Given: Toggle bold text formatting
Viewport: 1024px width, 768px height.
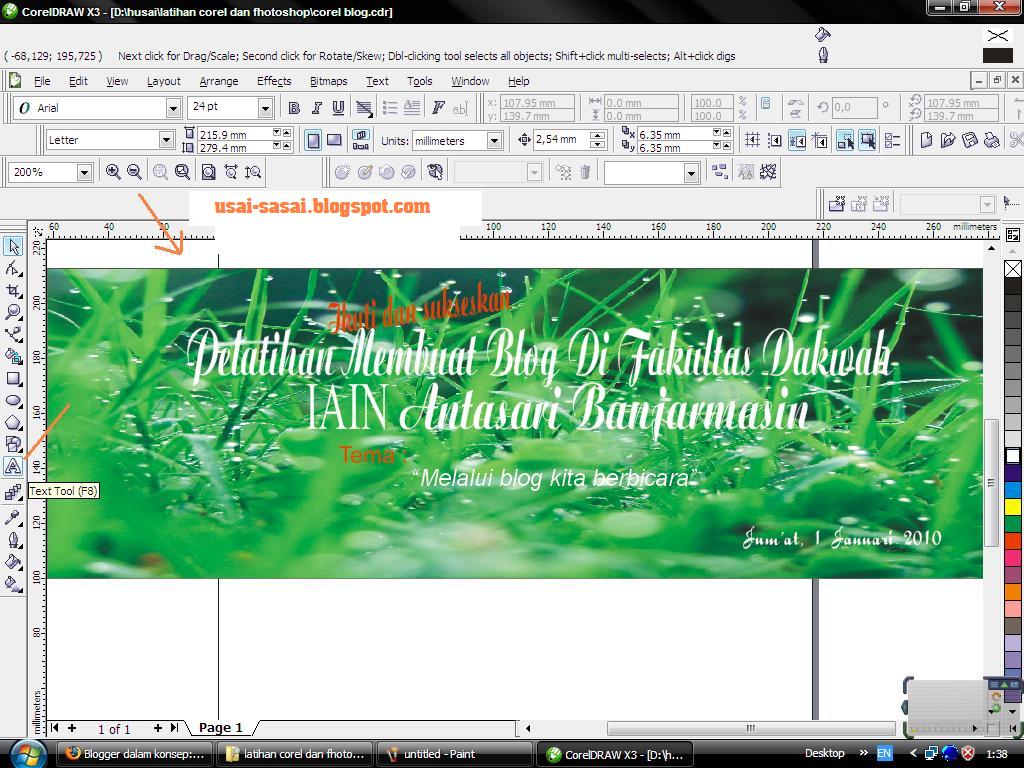Looking at the screenshot, I should tap(295, 107).
